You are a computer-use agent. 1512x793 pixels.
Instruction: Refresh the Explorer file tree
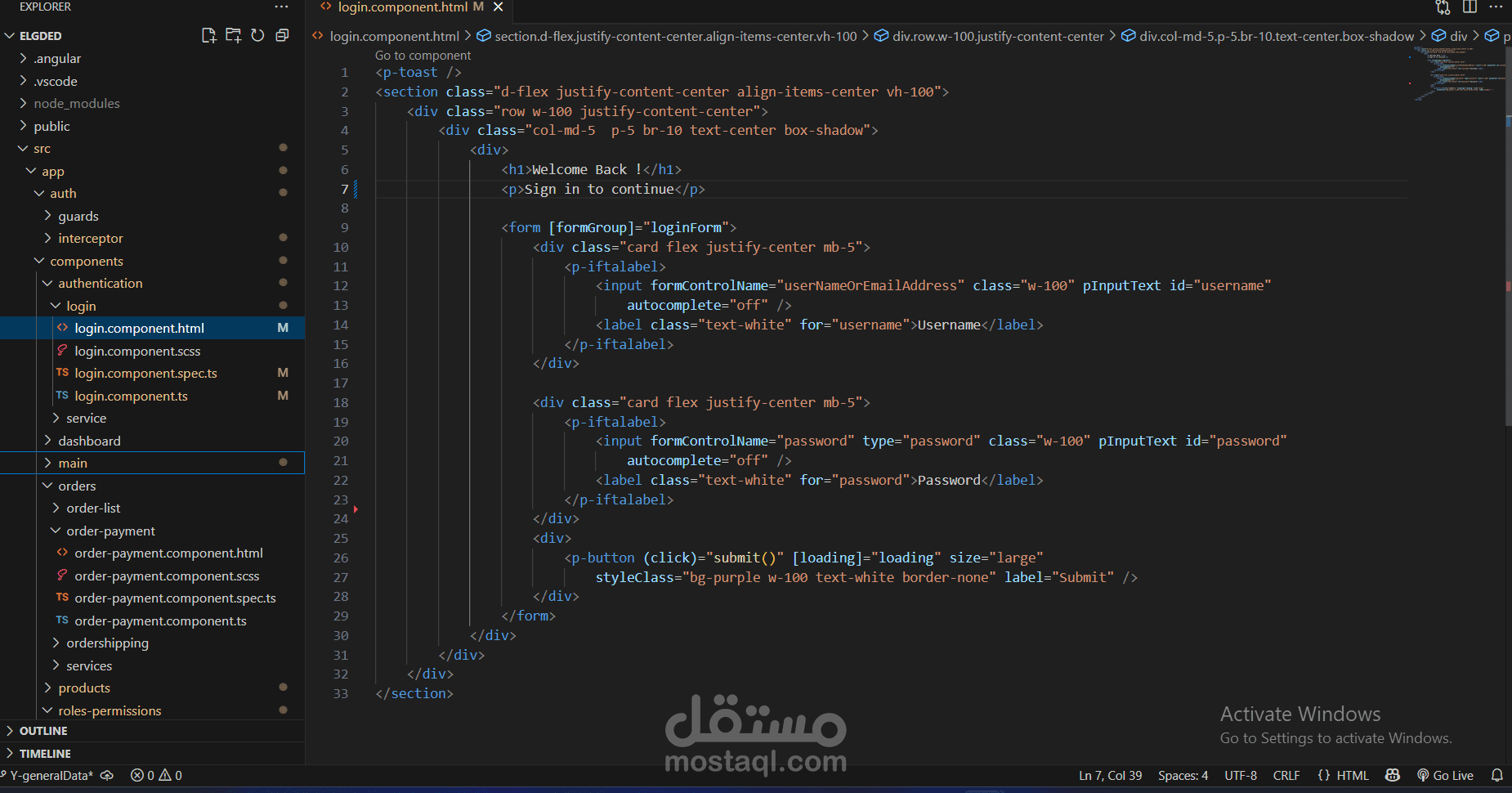tap(257, 35)
